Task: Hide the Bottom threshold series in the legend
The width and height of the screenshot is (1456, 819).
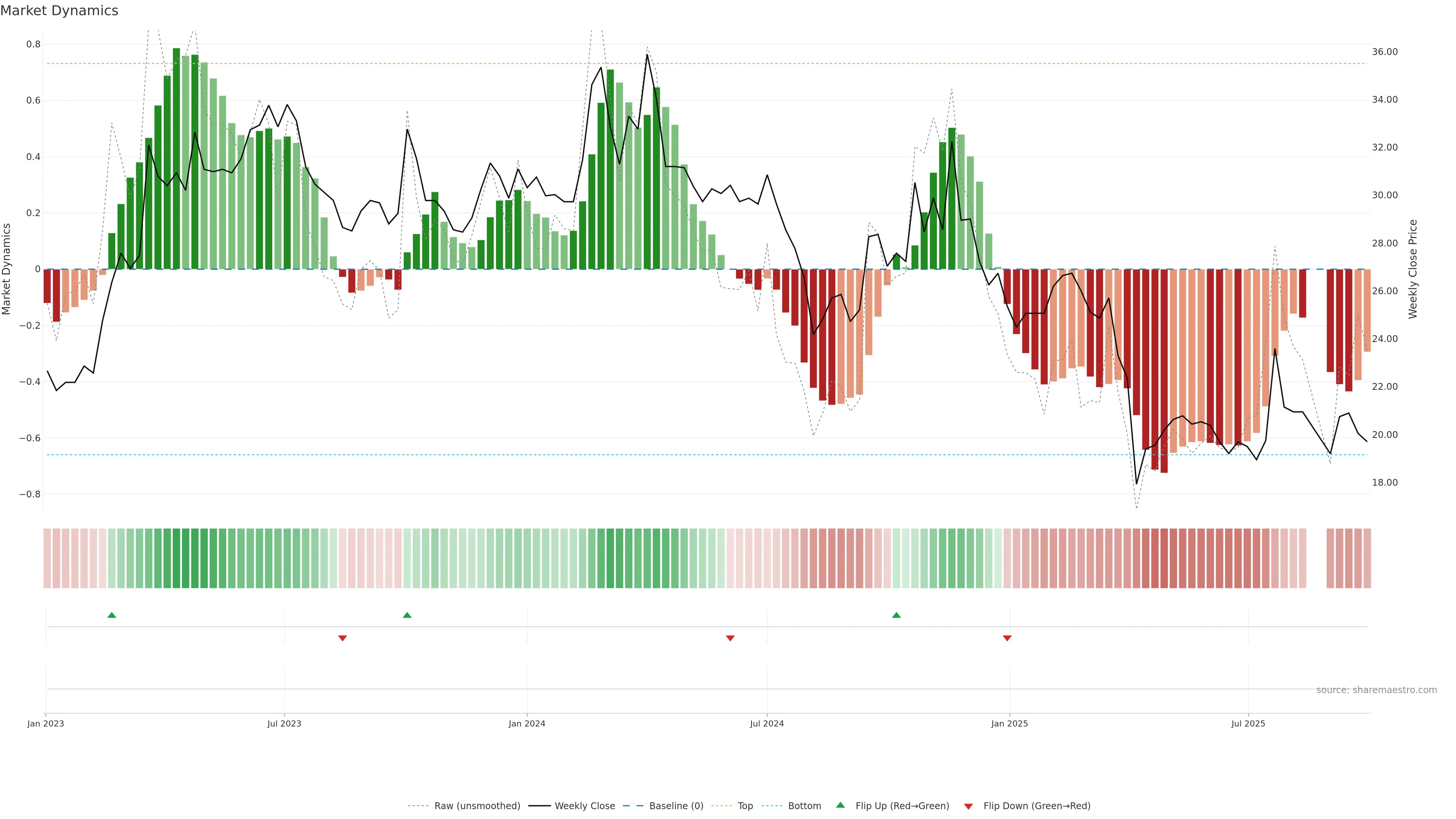Action: coord(804,806)
